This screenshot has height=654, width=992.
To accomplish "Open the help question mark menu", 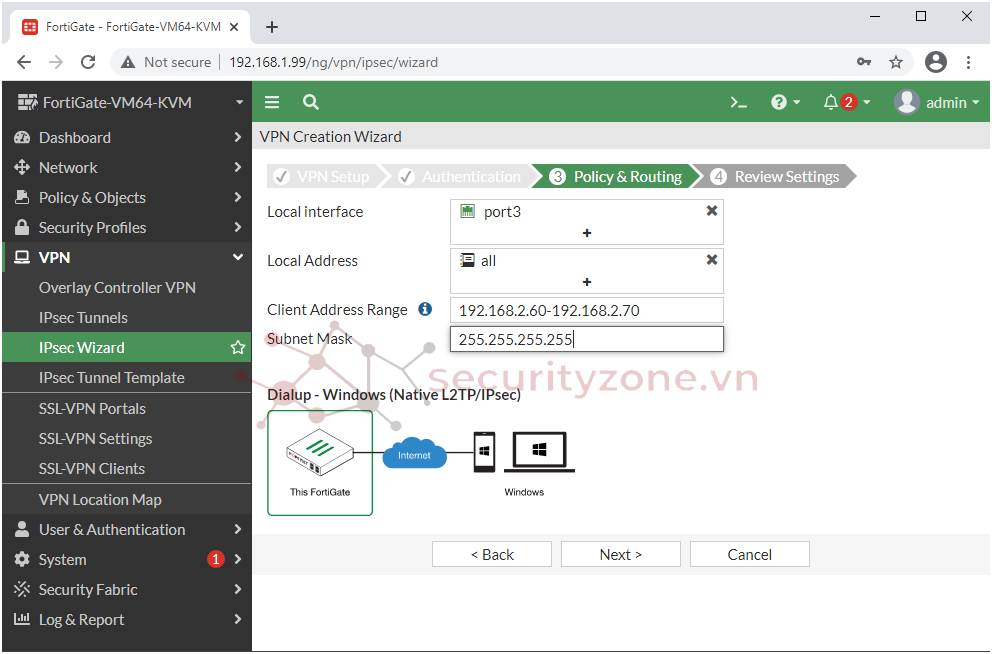I will pos(785,102).
